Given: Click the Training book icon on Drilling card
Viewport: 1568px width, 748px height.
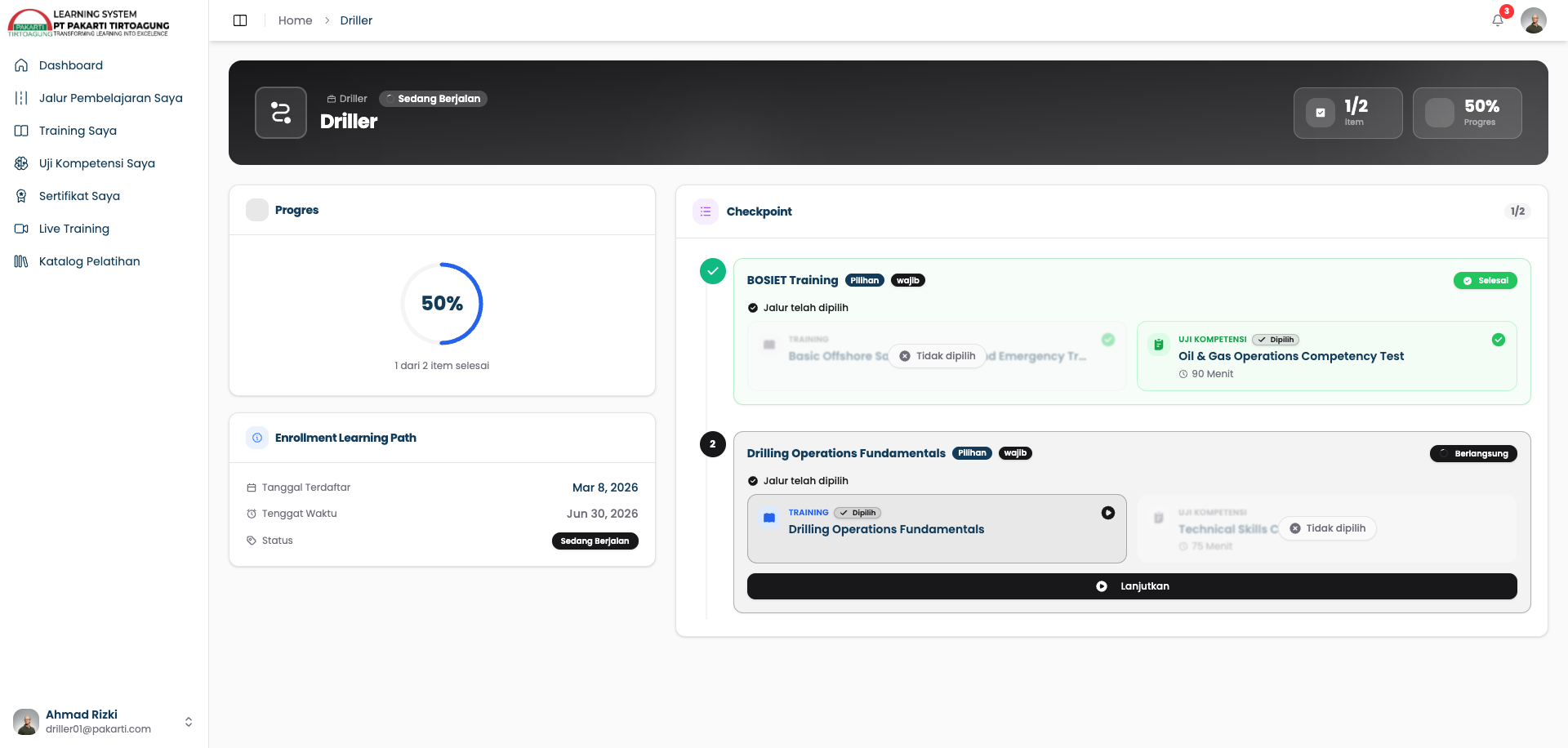Looking at the screenshot, I should (769, 518).
